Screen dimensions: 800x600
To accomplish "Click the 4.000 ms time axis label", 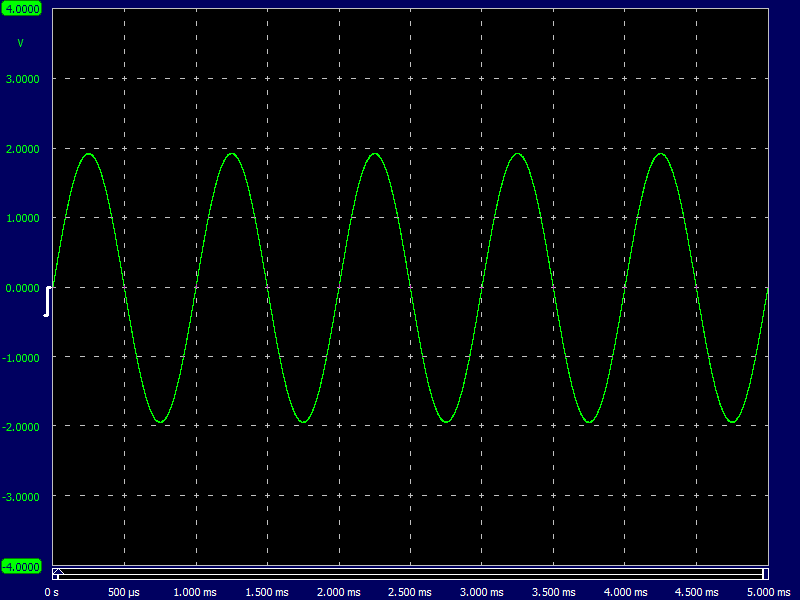I will (x=626, y=592).
